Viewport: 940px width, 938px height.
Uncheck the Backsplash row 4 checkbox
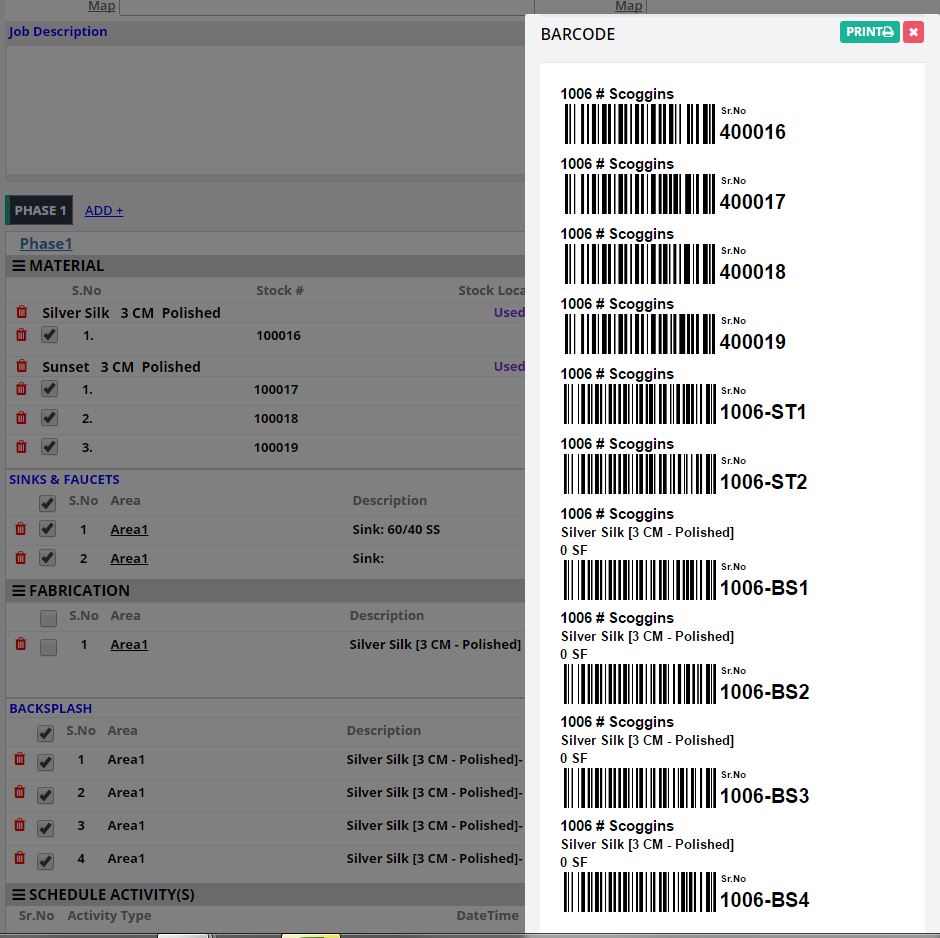pyautogui.click(x=46, y=861)
